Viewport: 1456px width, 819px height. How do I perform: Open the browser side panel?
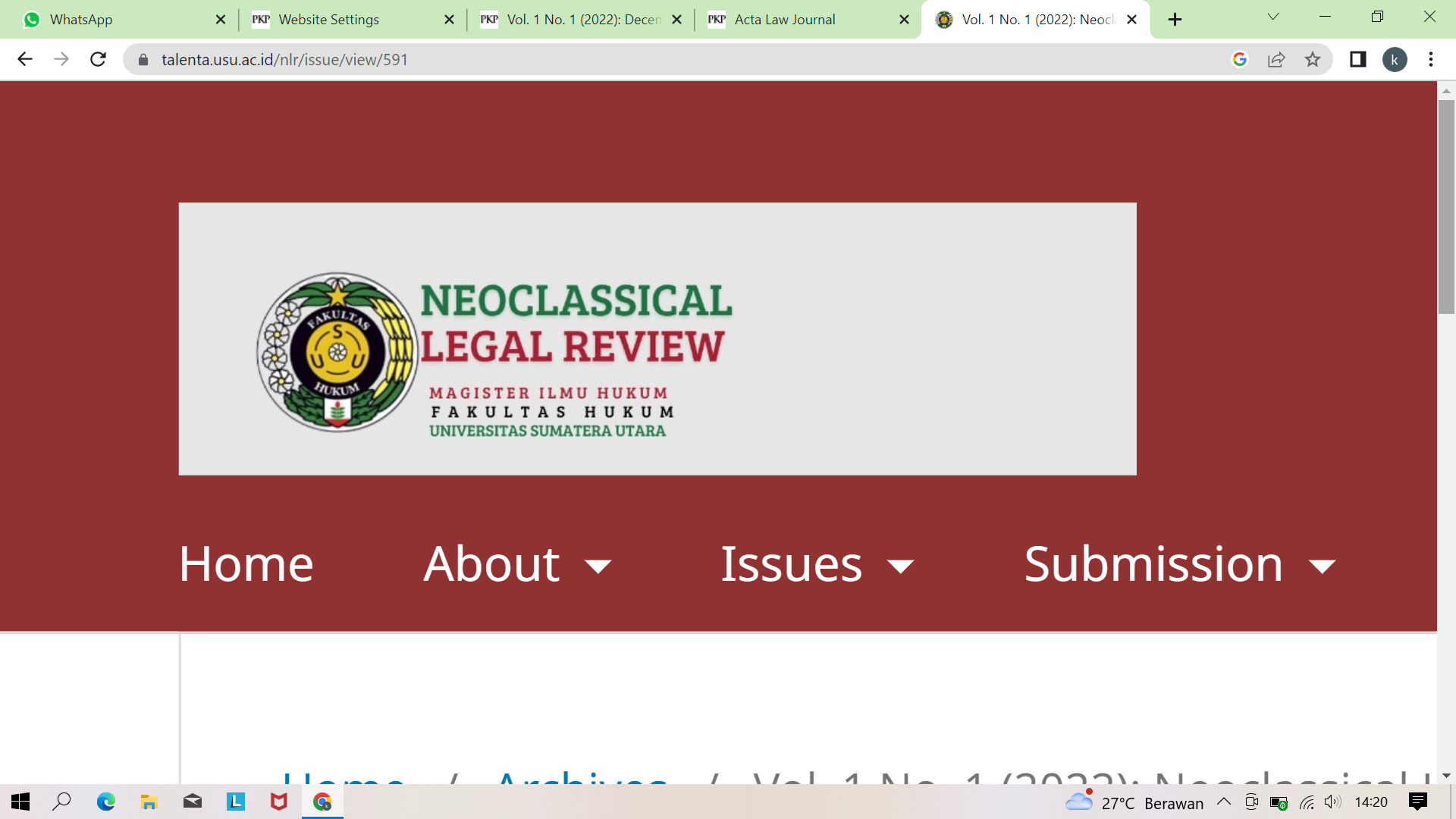[1357, 59]
